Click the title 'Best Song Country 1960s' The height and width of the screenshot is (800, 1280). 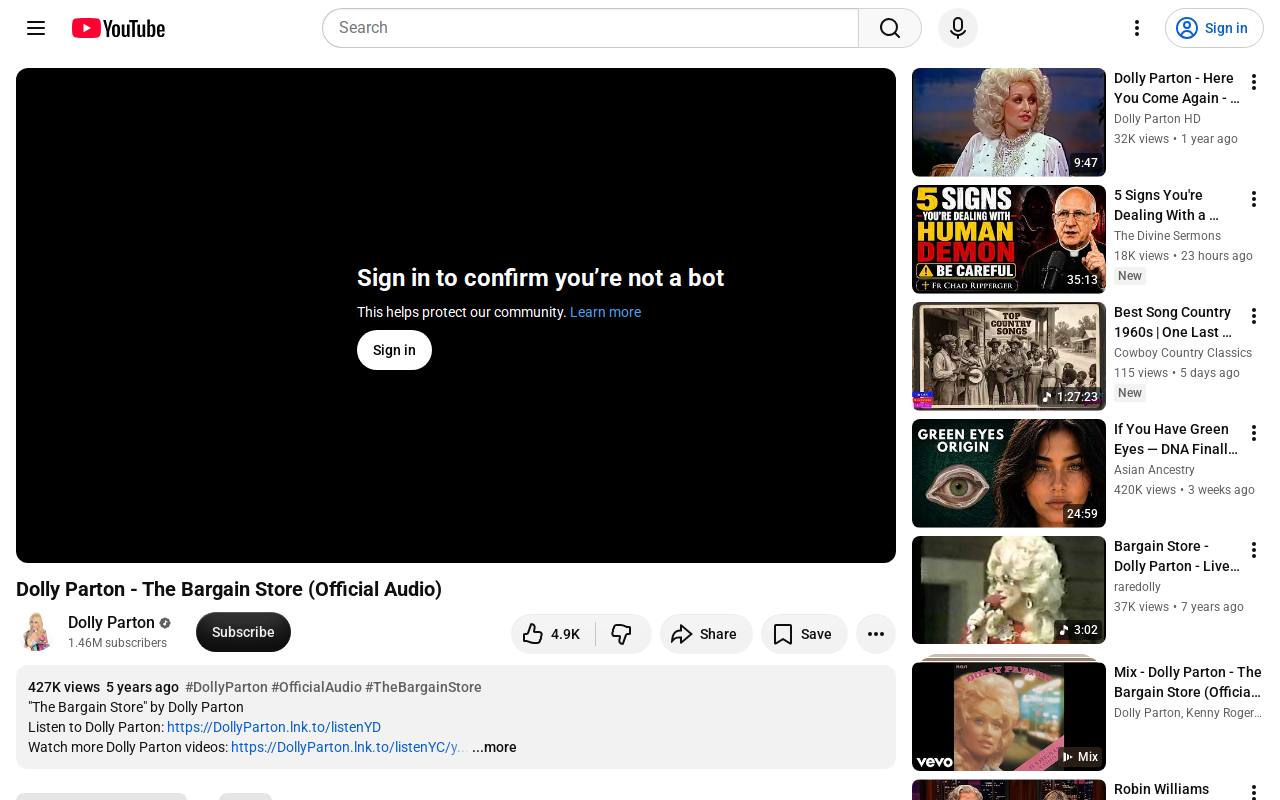(1173, 322)
